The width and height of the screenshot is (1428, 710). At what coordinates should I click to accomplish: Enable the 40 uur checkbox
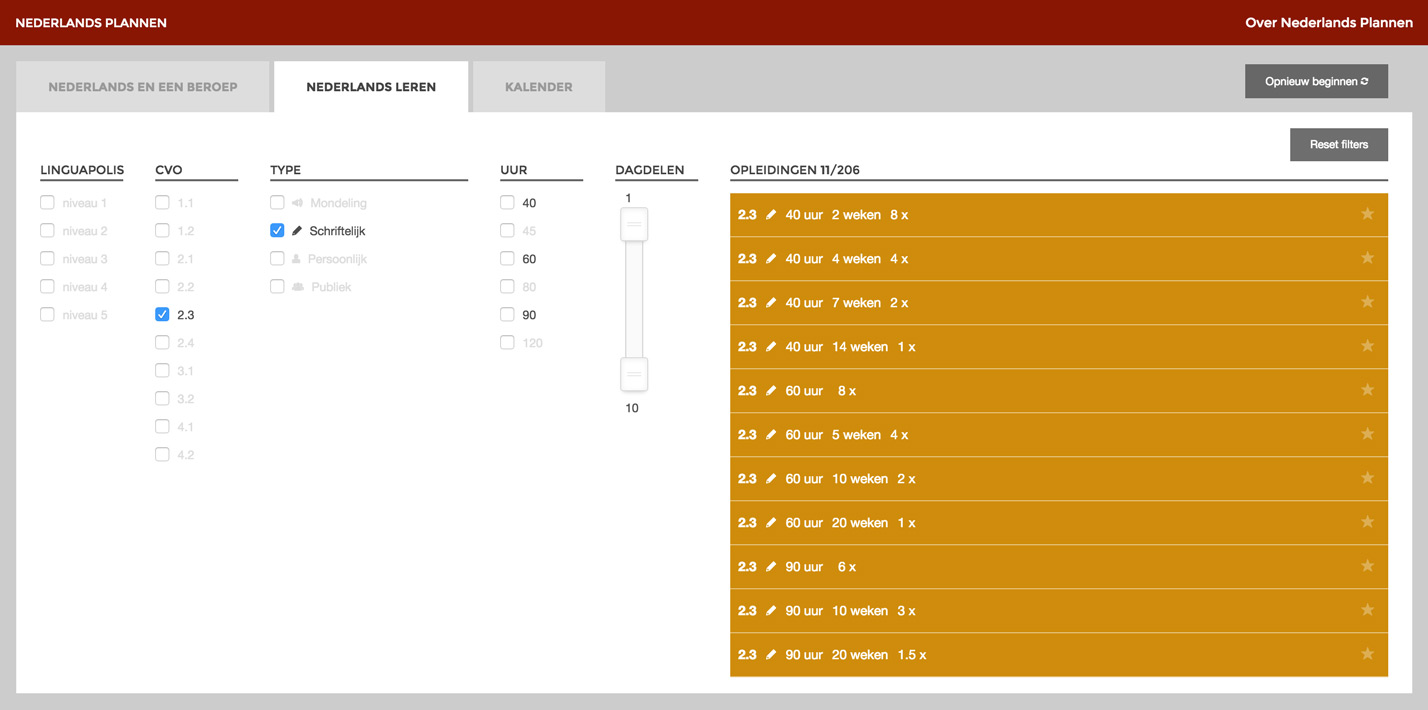tap(507, 202)
